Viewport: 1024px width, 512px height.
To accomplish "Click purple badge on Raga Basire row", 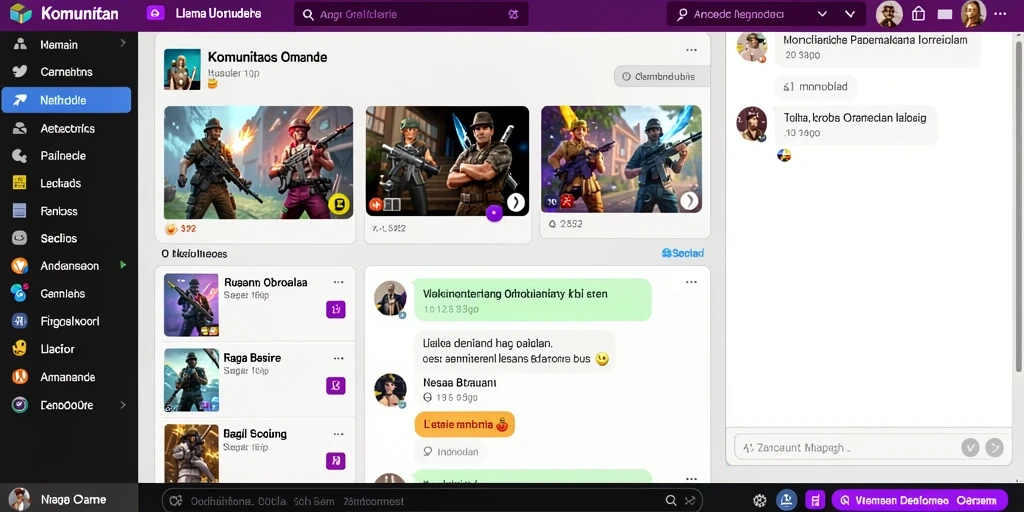I will click(336, 385).
